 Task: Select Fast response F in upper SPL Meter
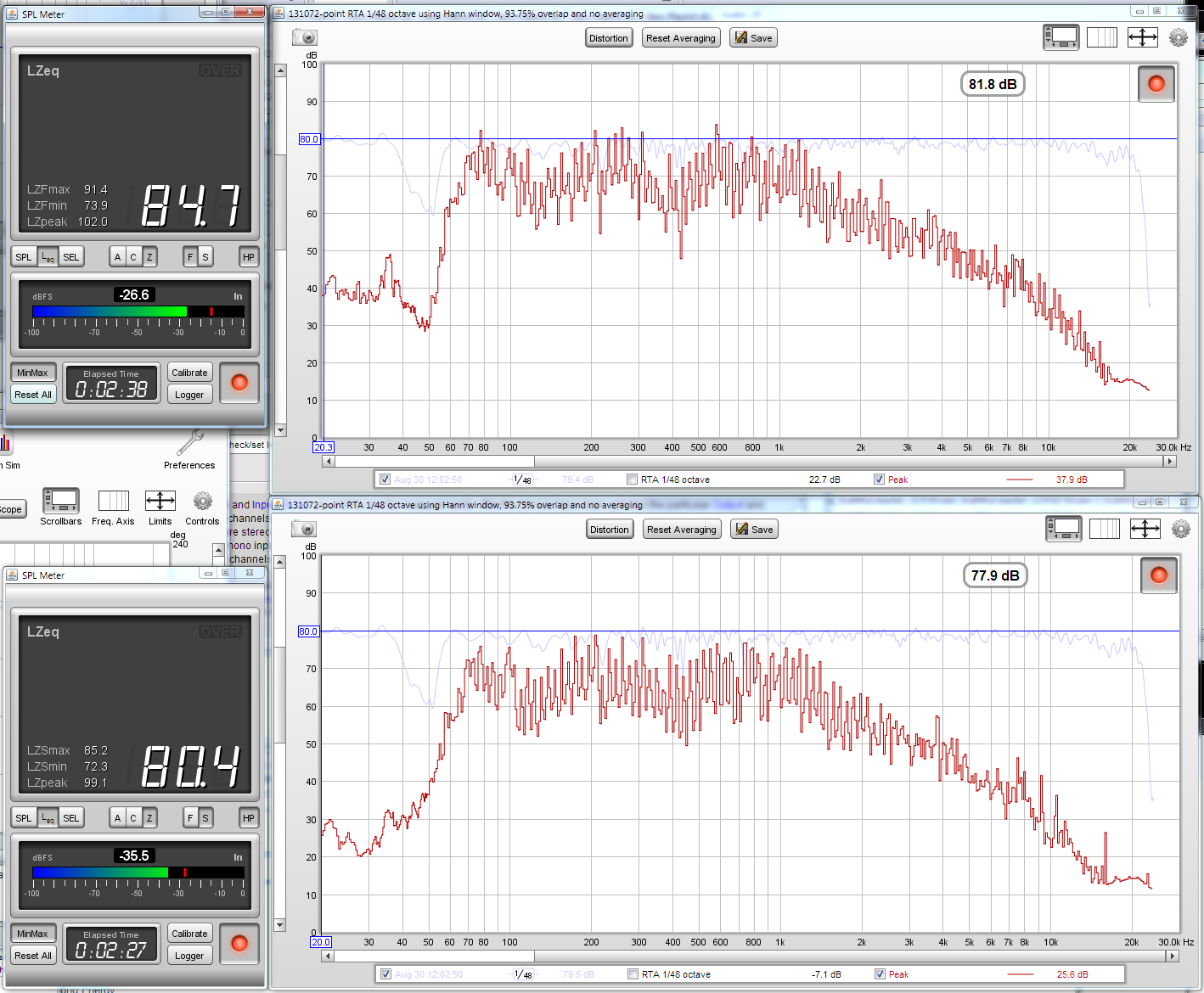click(190, 257)
